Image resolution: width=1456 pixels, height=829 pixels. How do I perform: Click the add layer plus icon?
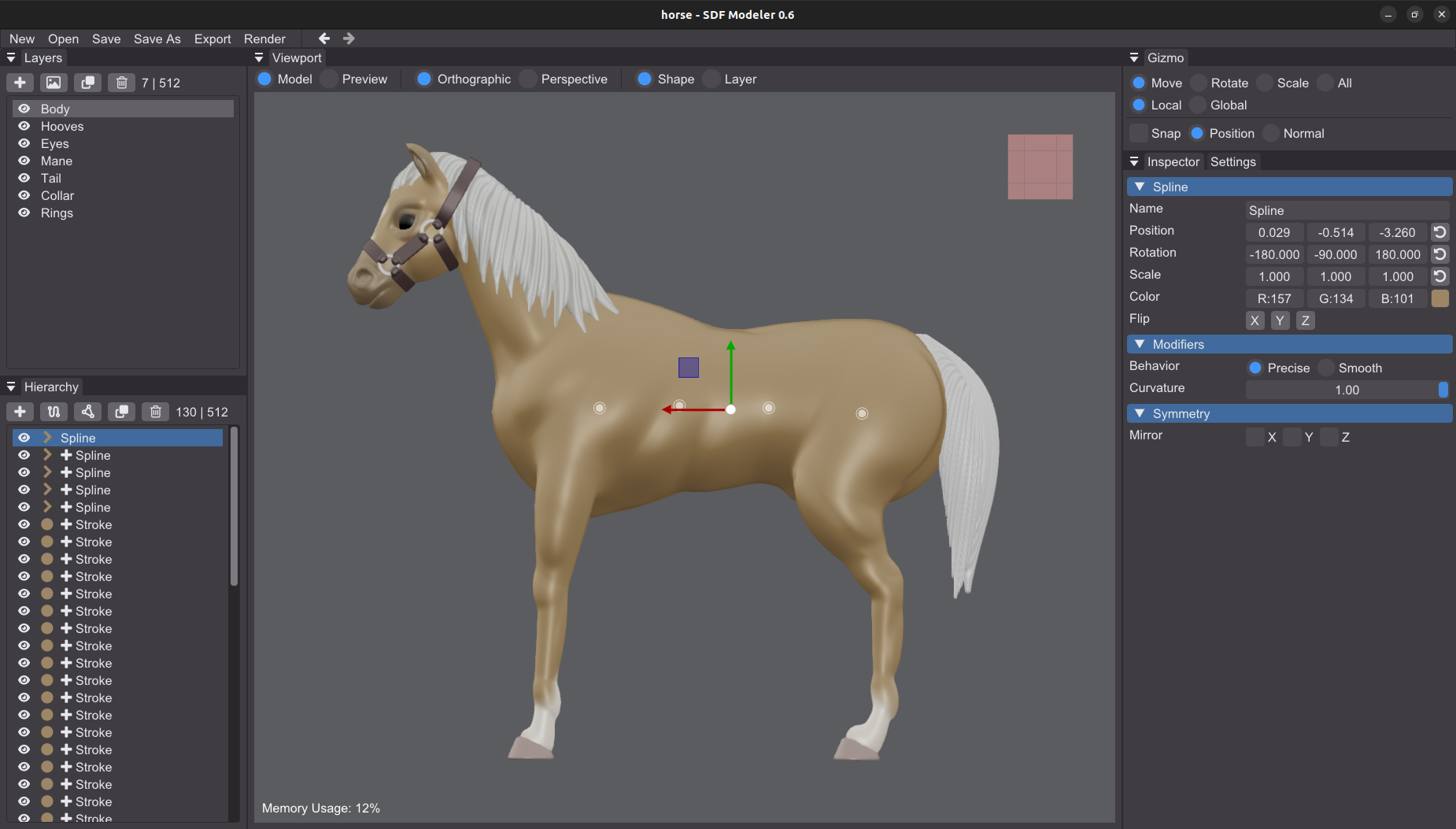[x=20, y=83]
